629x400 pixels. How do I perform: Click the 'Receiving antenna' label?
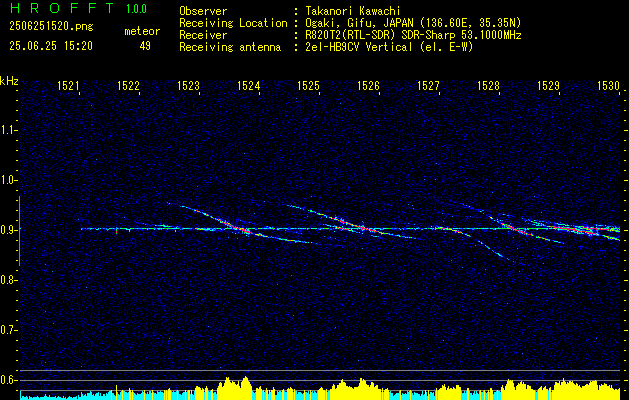230,47
